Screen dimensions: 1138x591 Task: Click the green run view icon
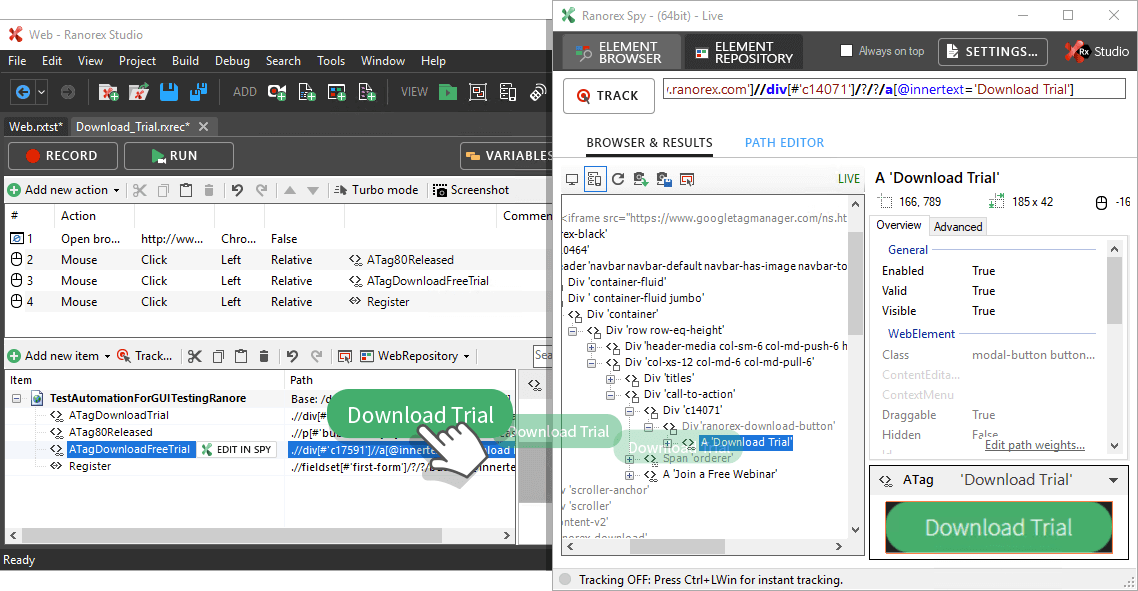[x=448, y=92]
